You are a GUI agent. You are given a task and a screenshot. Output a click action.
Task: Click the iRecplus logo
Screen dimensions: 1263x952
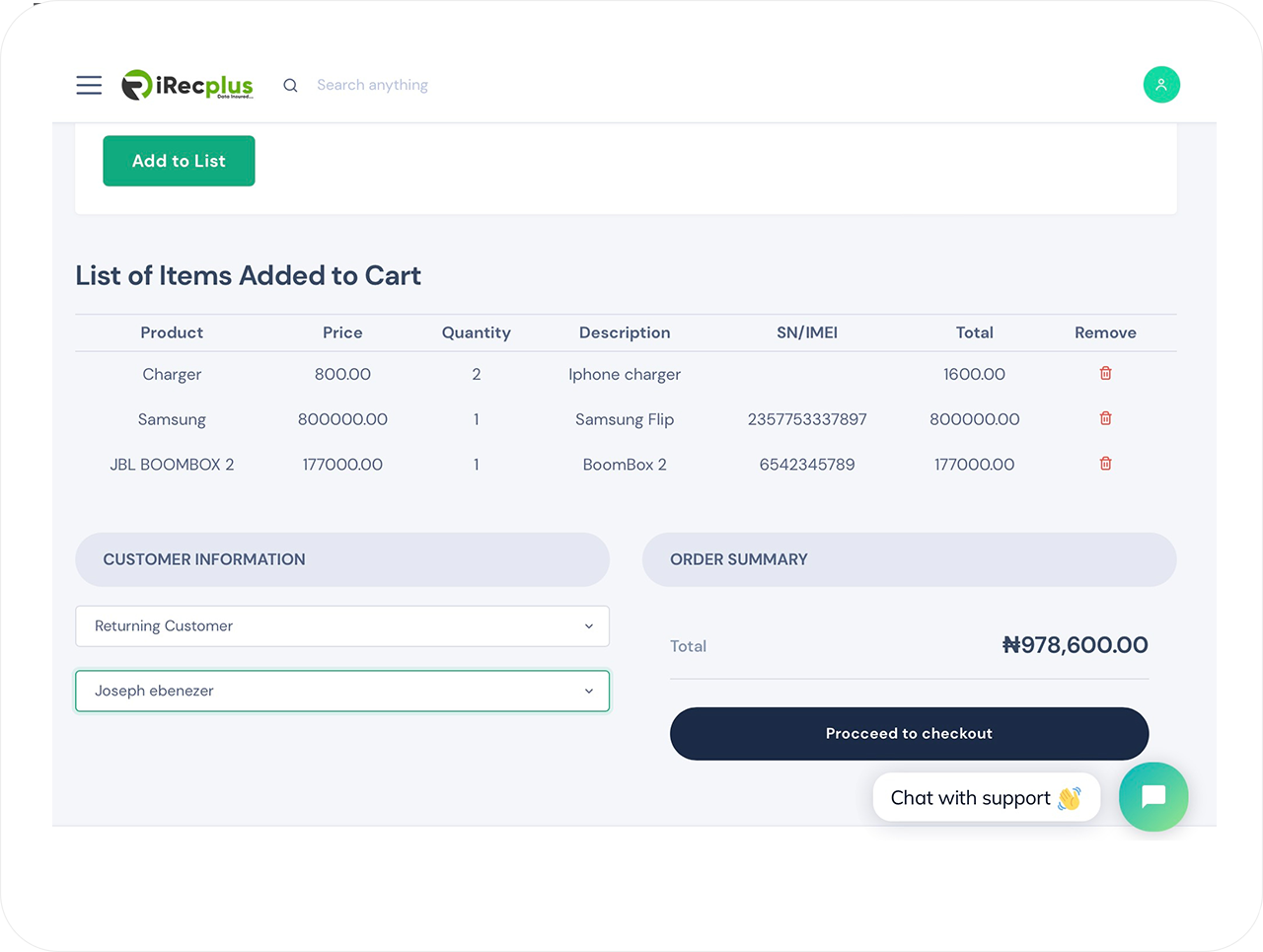tap(187, 85)
